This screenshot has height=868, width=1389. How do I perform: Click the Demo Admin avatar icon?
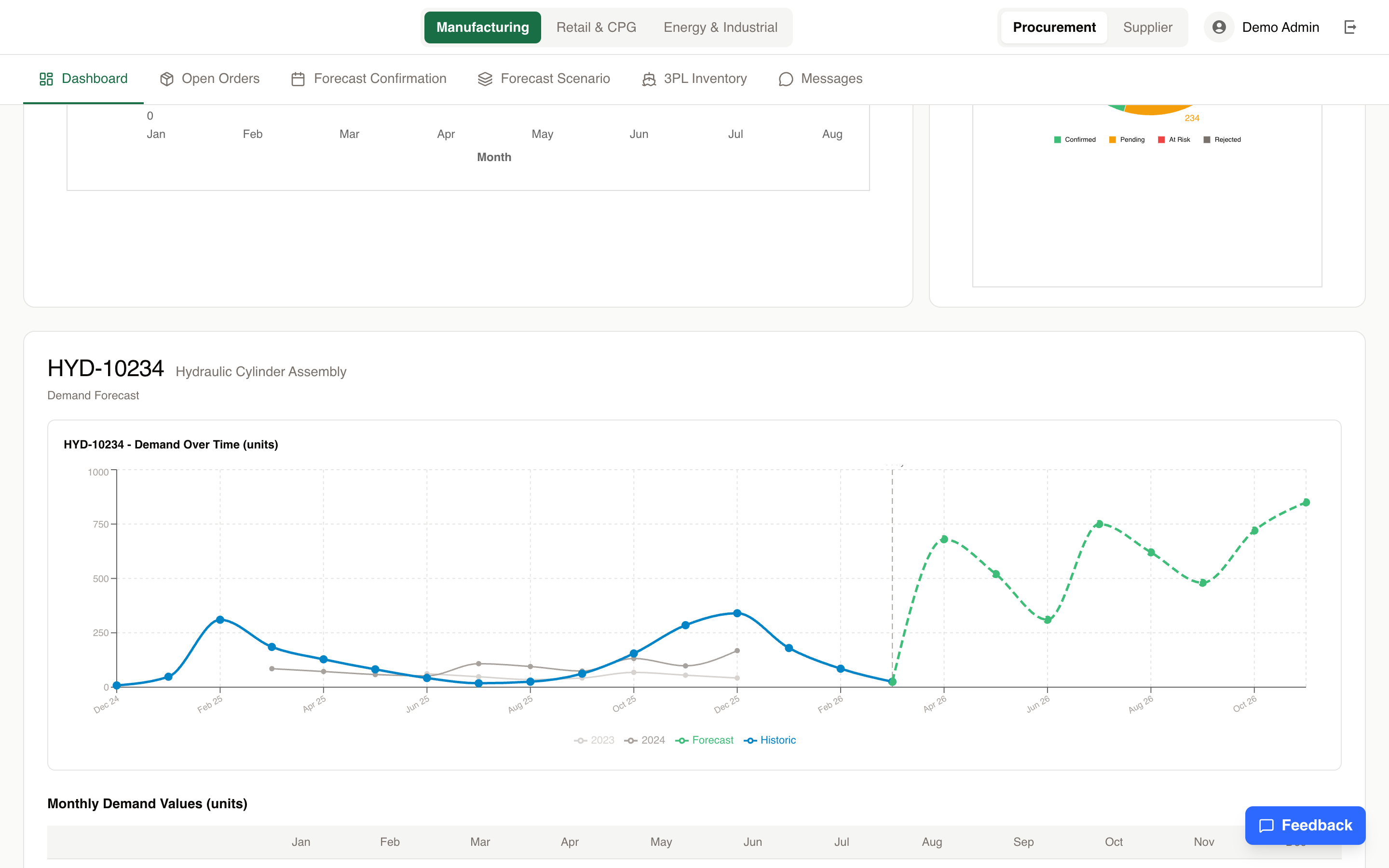click(1219, 27)
